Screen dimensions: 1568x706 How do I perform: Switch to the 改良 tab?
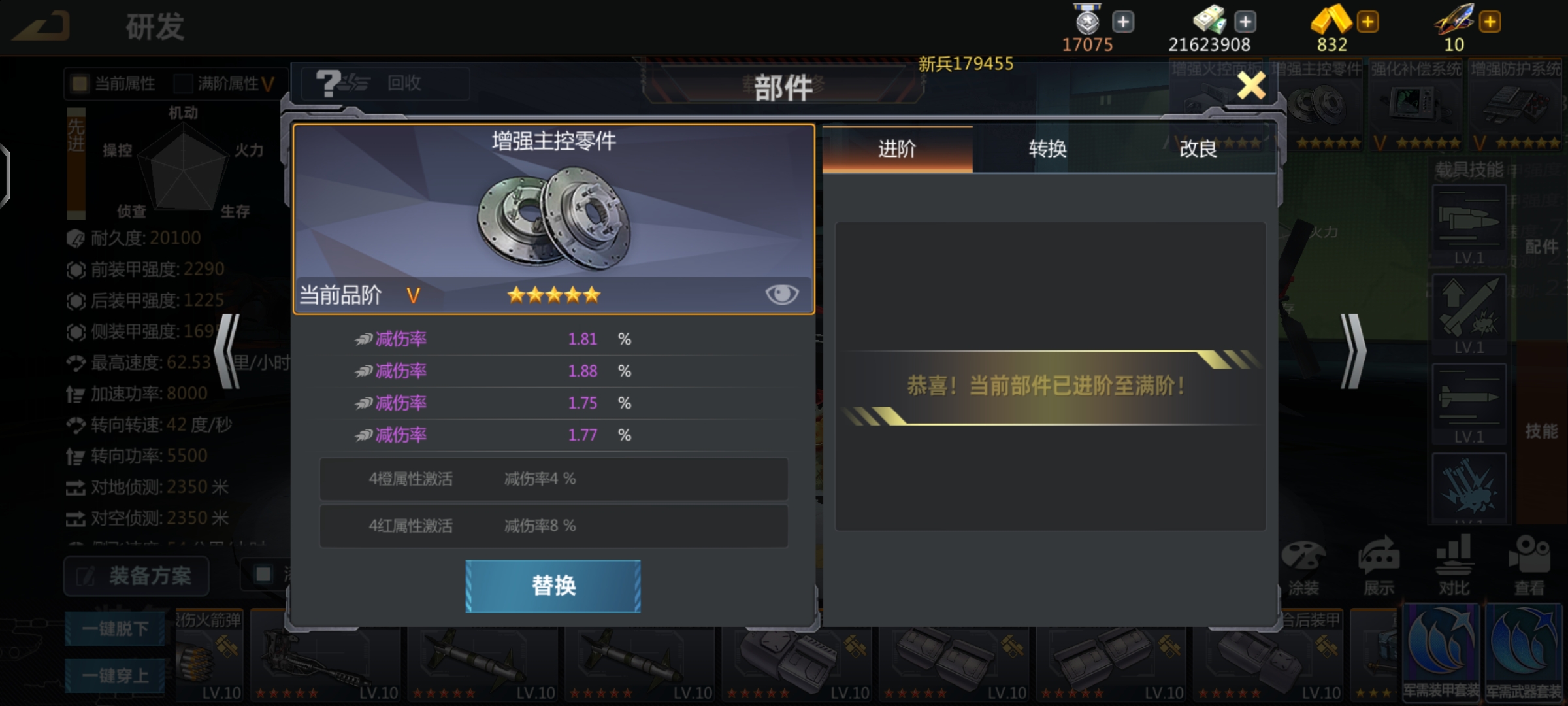1198,149
